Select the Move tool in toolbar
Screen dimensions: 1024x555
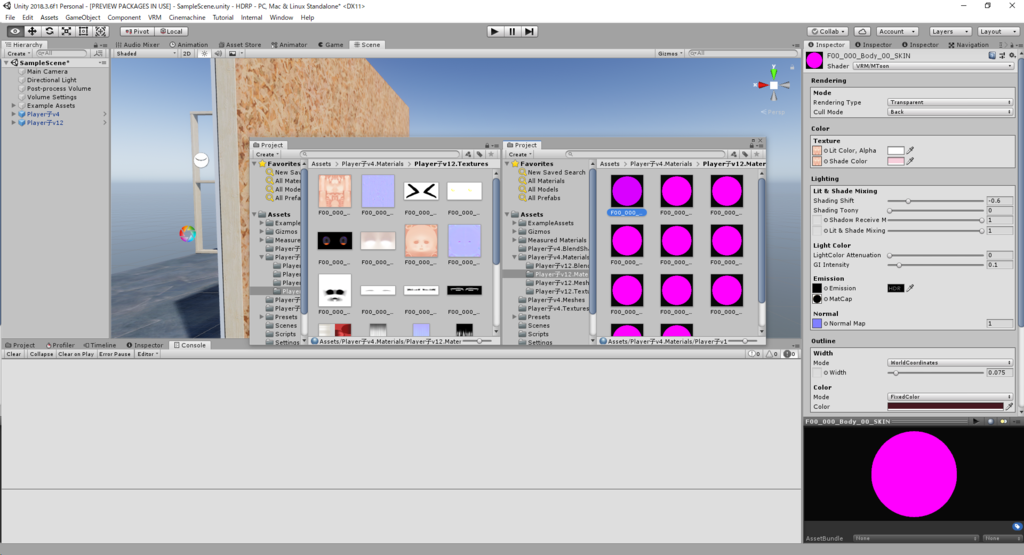point(32,31)
